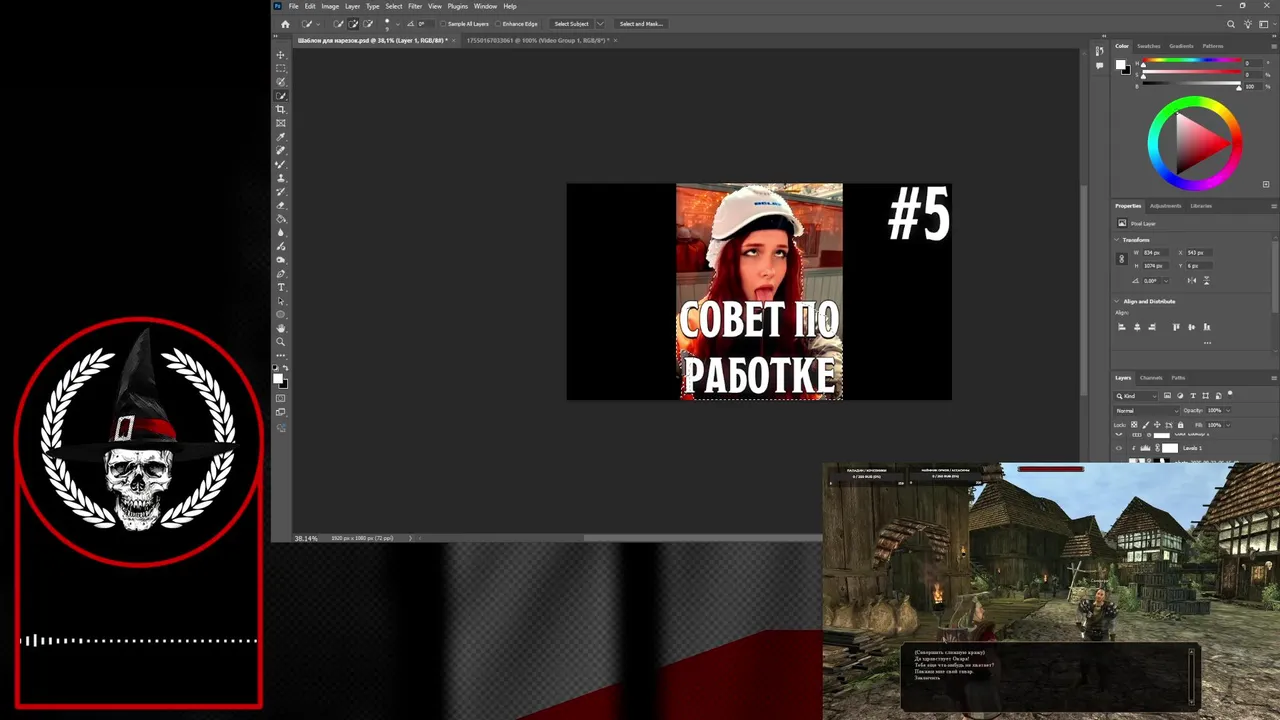
Task: Open rotation angle dropdown in Transform
Action: click(1166, 281)
